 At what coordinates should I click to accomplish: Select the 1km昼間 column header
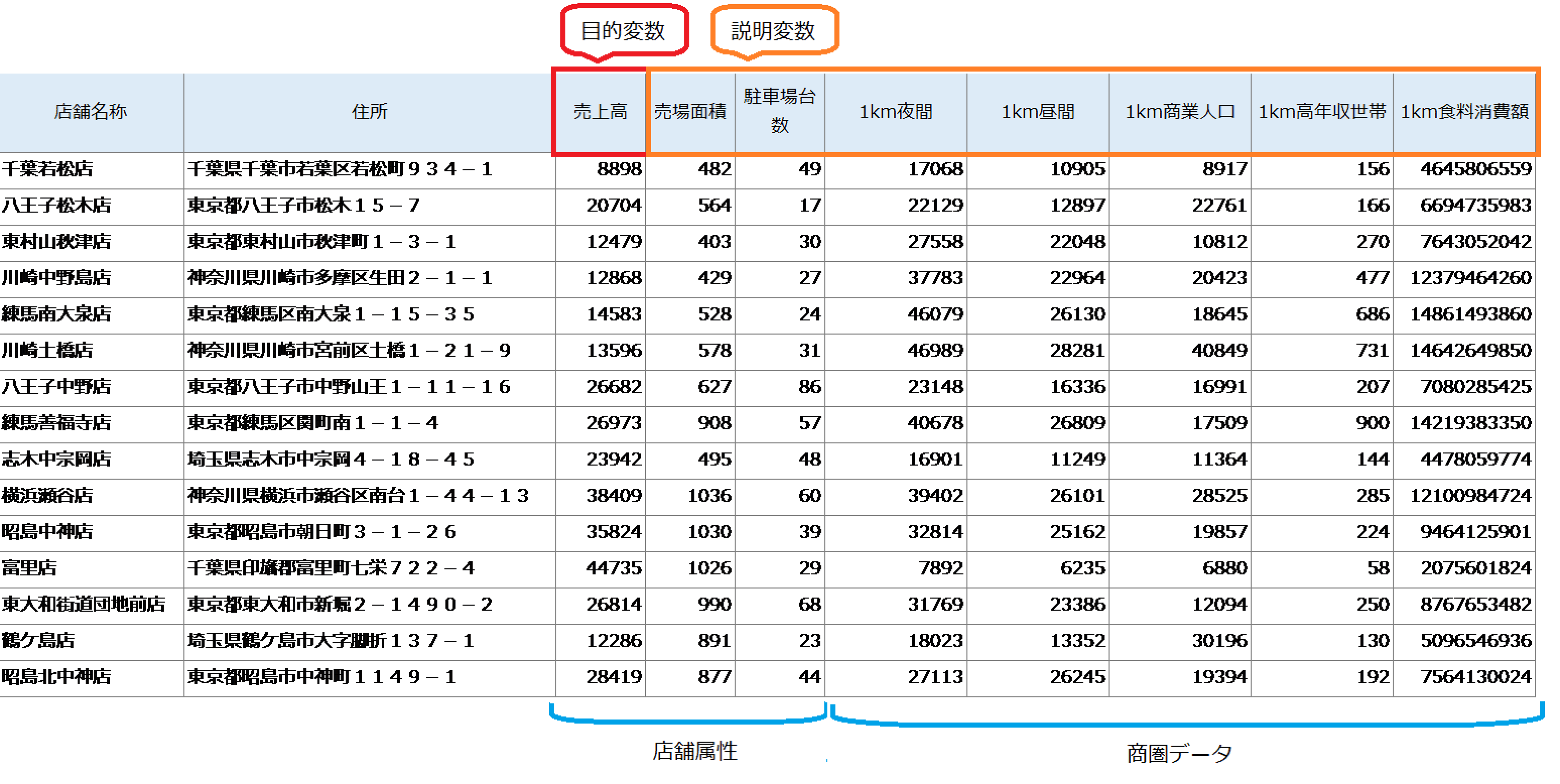click(x=1038, y=112)
